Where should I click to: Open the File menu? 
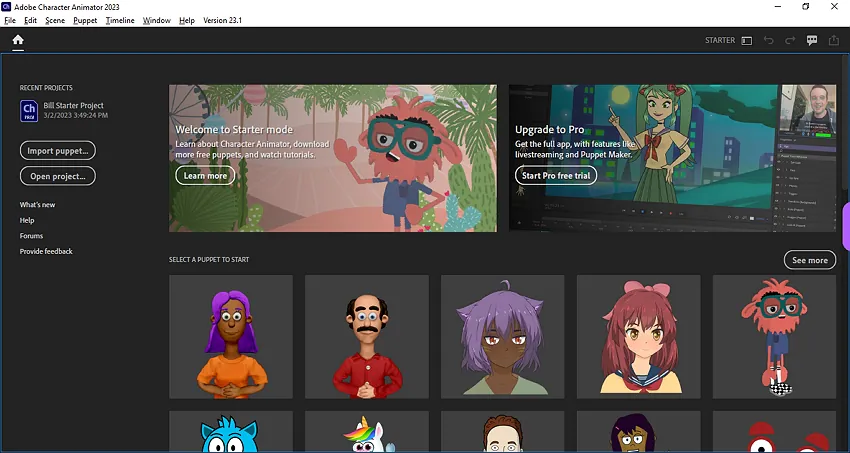[10, 21]
